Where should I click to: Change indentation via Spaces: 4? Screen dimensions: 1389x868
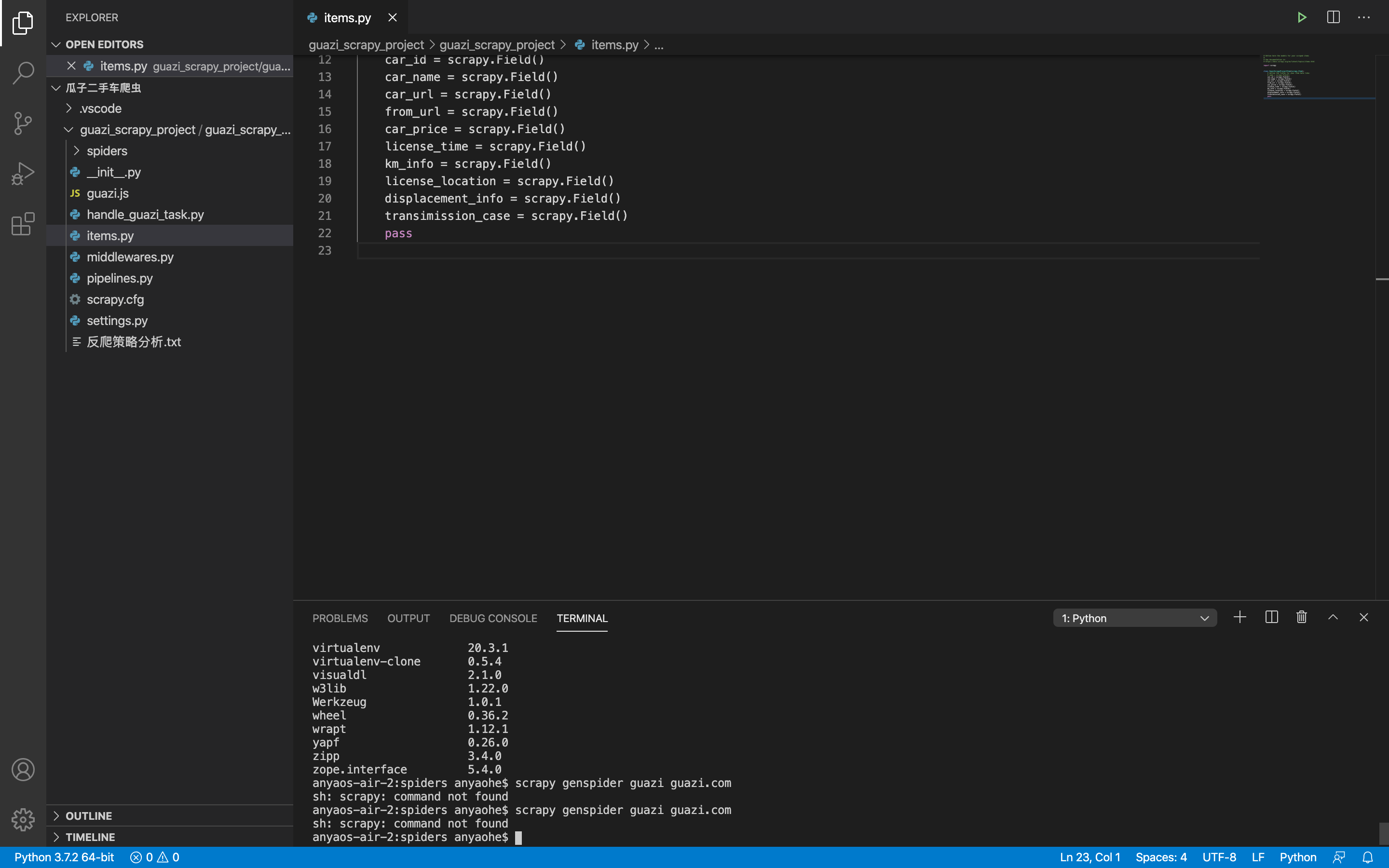click(1160, 857)
